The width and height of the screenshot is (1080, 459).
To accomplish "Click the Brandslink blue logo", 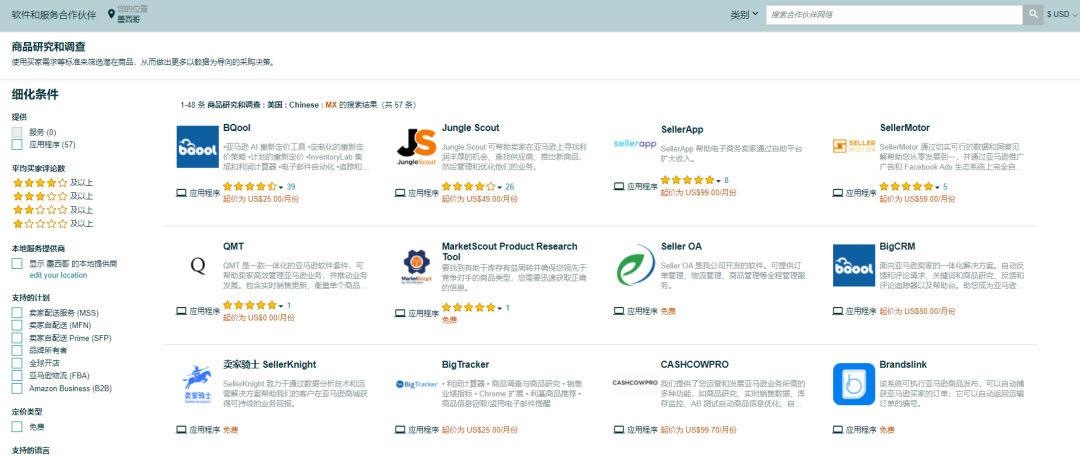I will [x=853, y=384].
